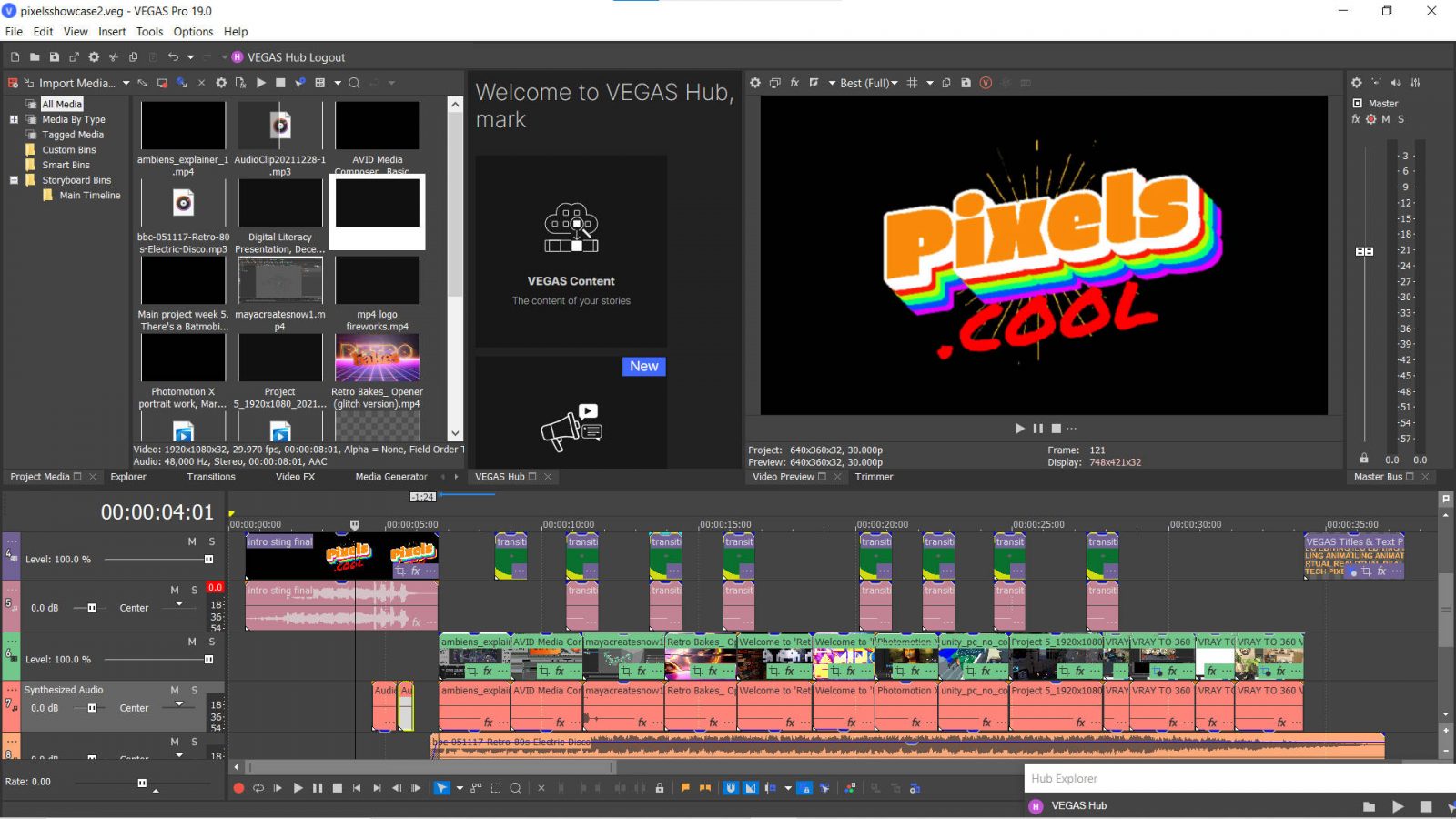Click the undo arrow icon
This screenshot has height=819, width=1456.
tap(173, 57)
